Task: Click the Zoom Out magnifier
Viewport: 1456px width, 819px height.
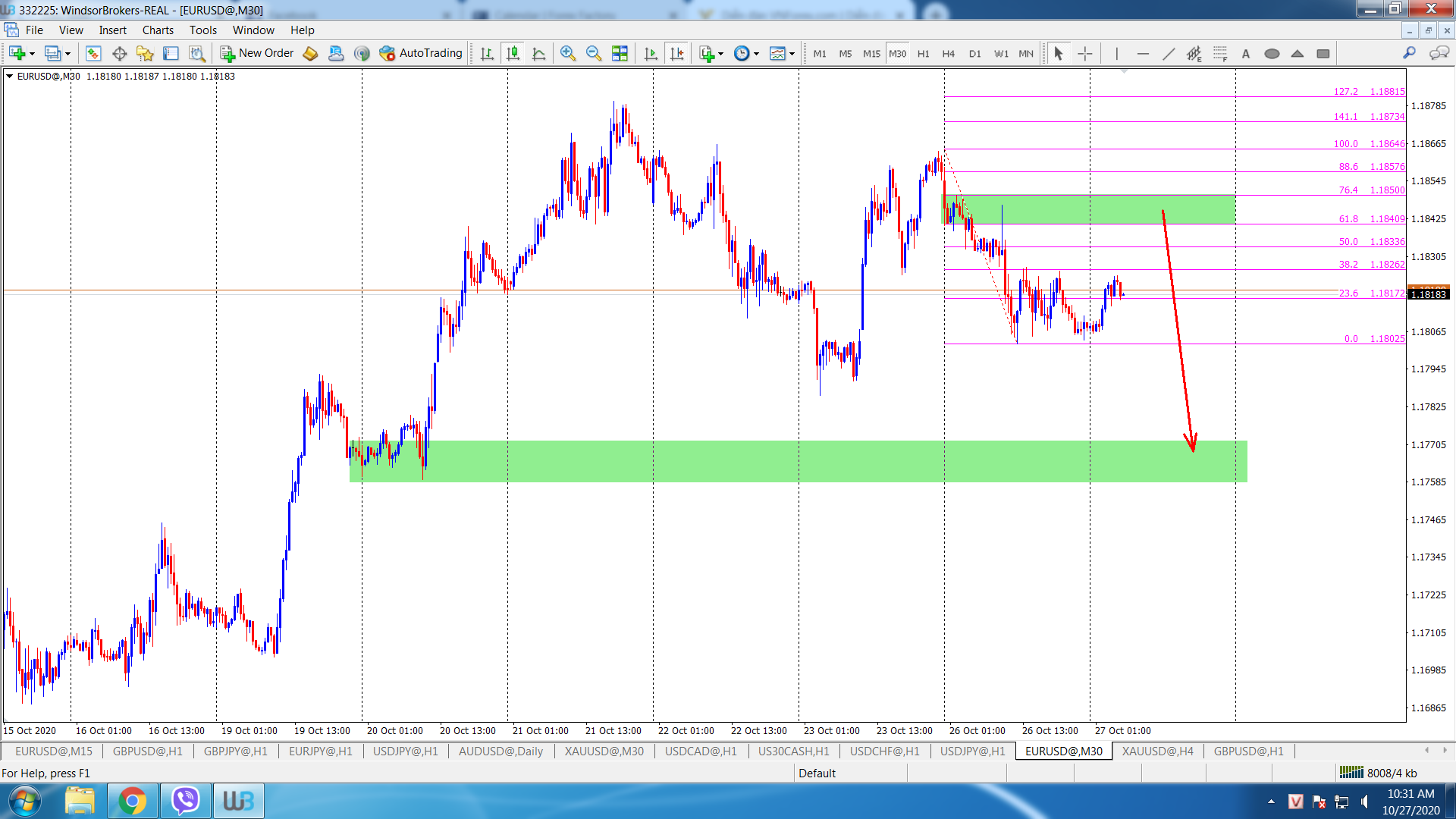Action: click(593, 53)
